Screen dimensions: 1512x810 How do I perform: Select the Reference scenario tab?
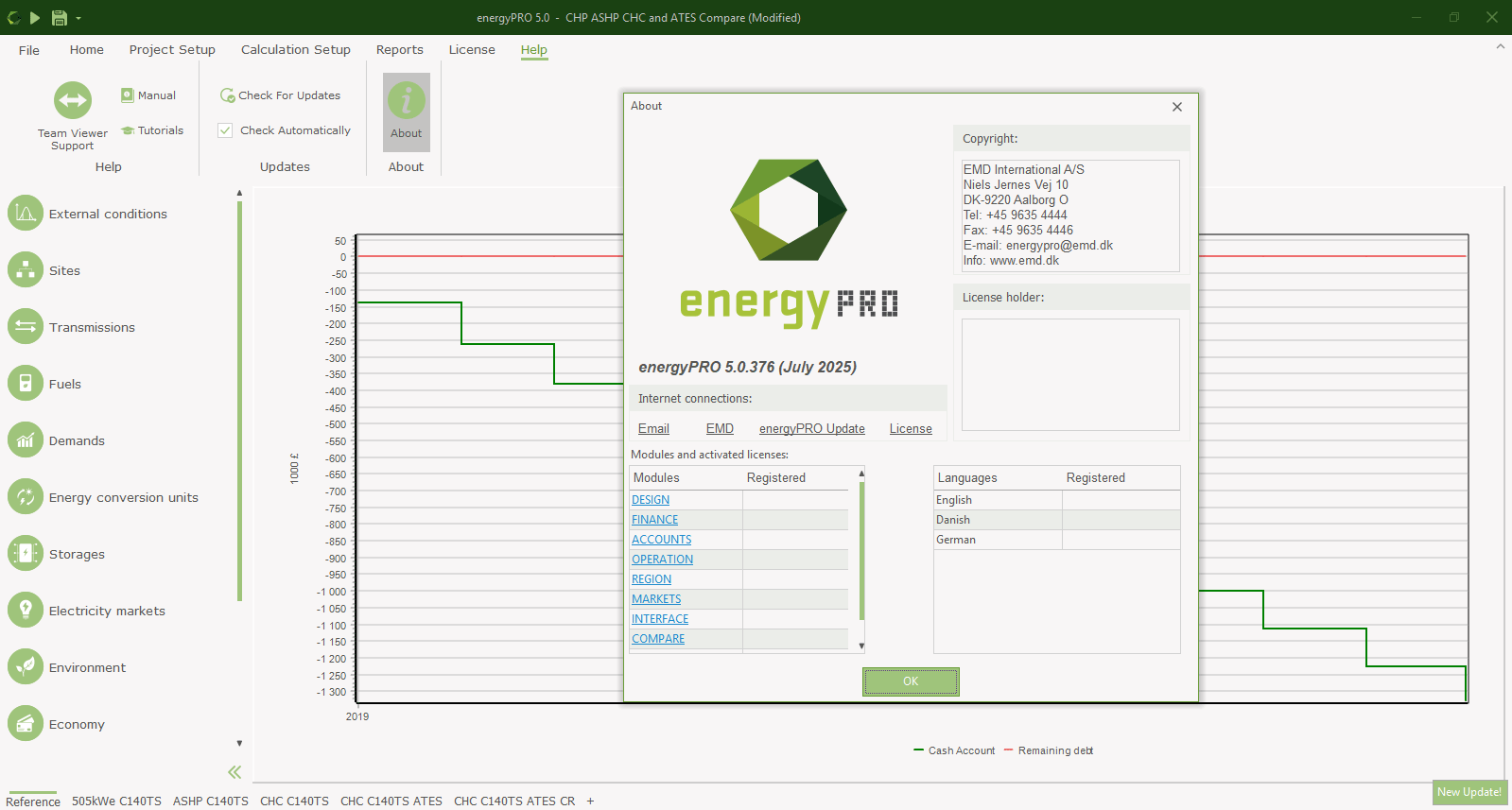point(33,801)
